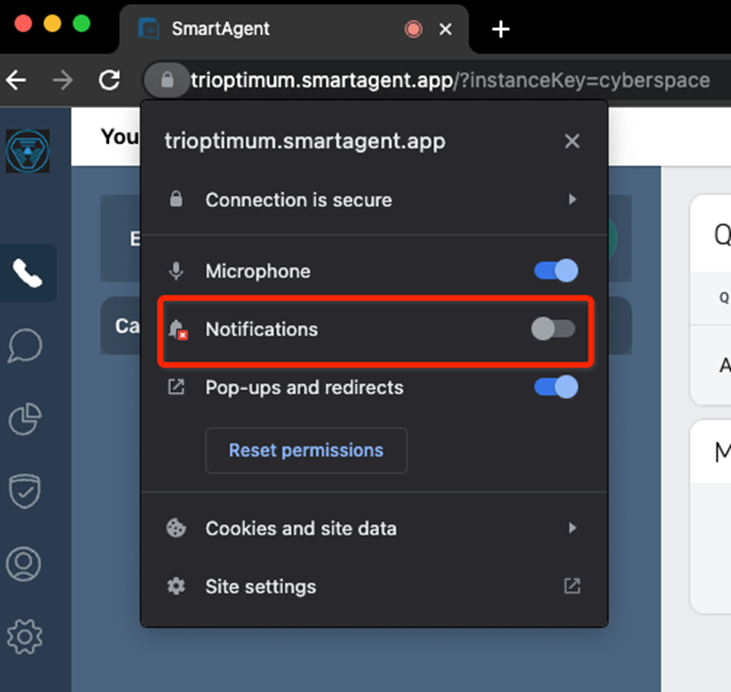
Task: Open the chat bubble sidebar icon
Action: coord(25,346)
